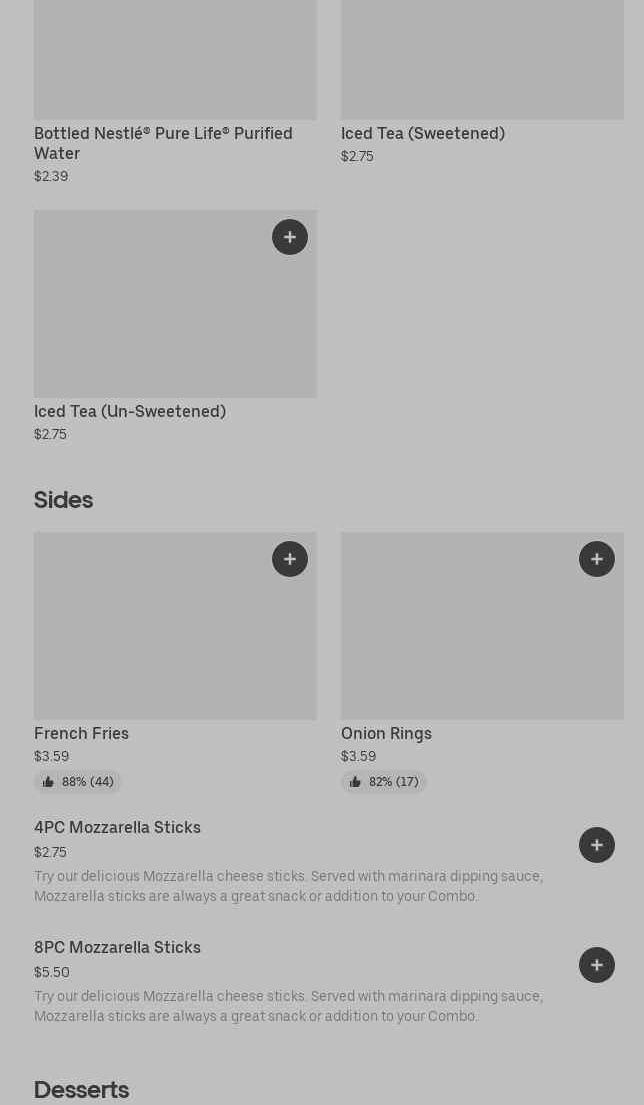Add 4PC Mozzarella Sticks with plus icon
Image resolution: width=644 pixels, height=1105 pixels.
coord(597,845)
